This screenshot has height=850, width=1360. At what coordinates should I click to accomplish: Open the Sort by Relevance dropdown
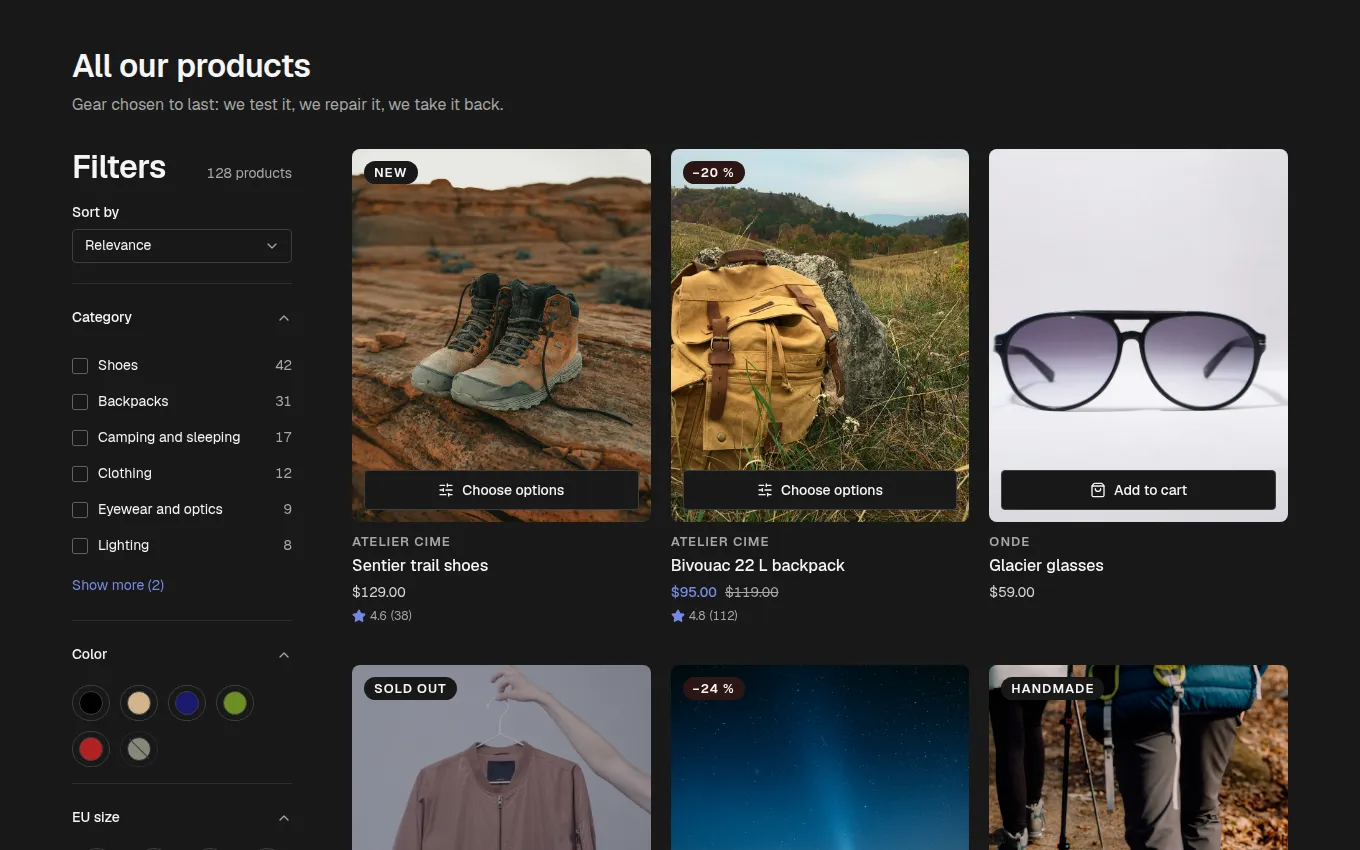[x=182, y=246]
